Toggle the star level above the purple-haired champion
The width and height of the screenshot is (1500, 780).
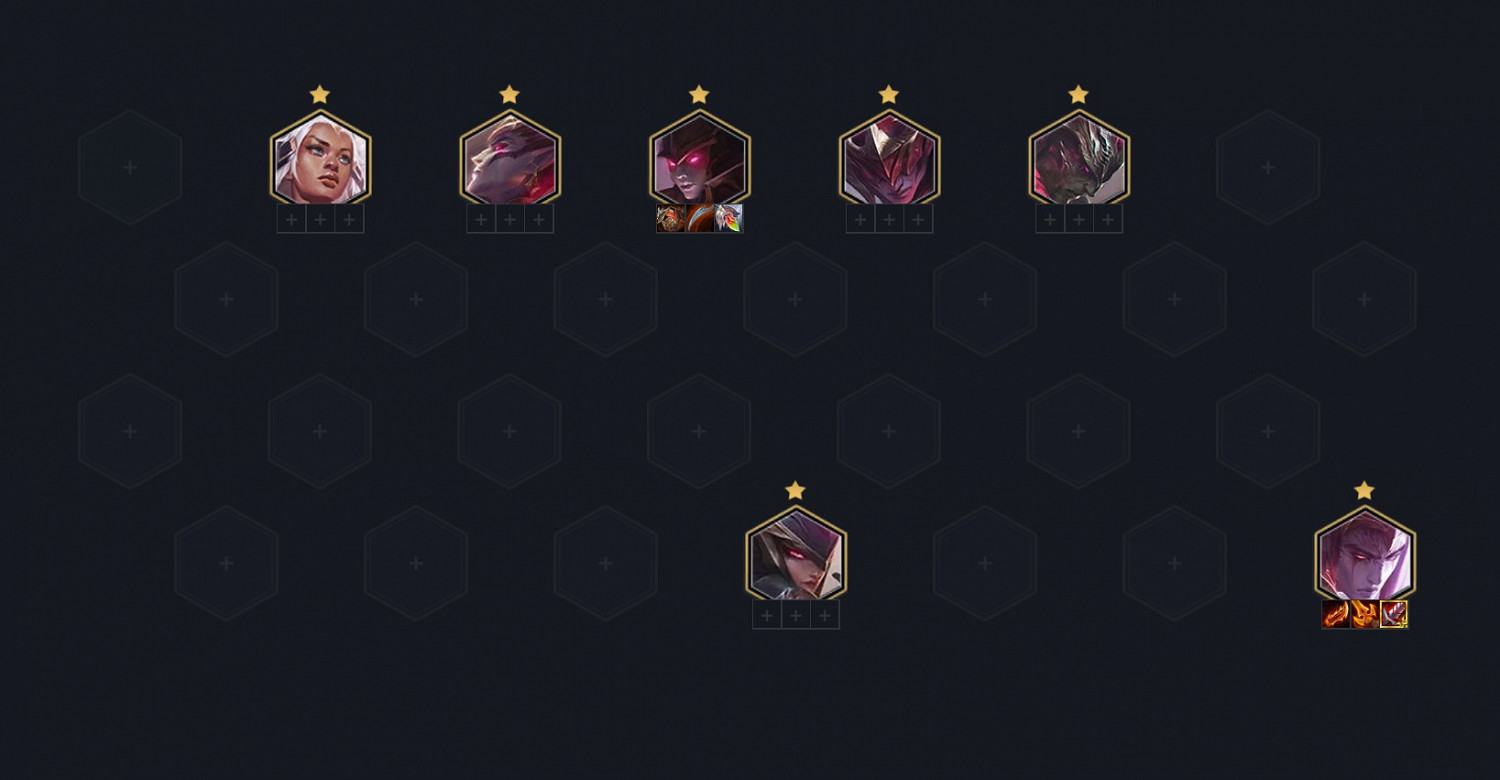(1365, 490)
